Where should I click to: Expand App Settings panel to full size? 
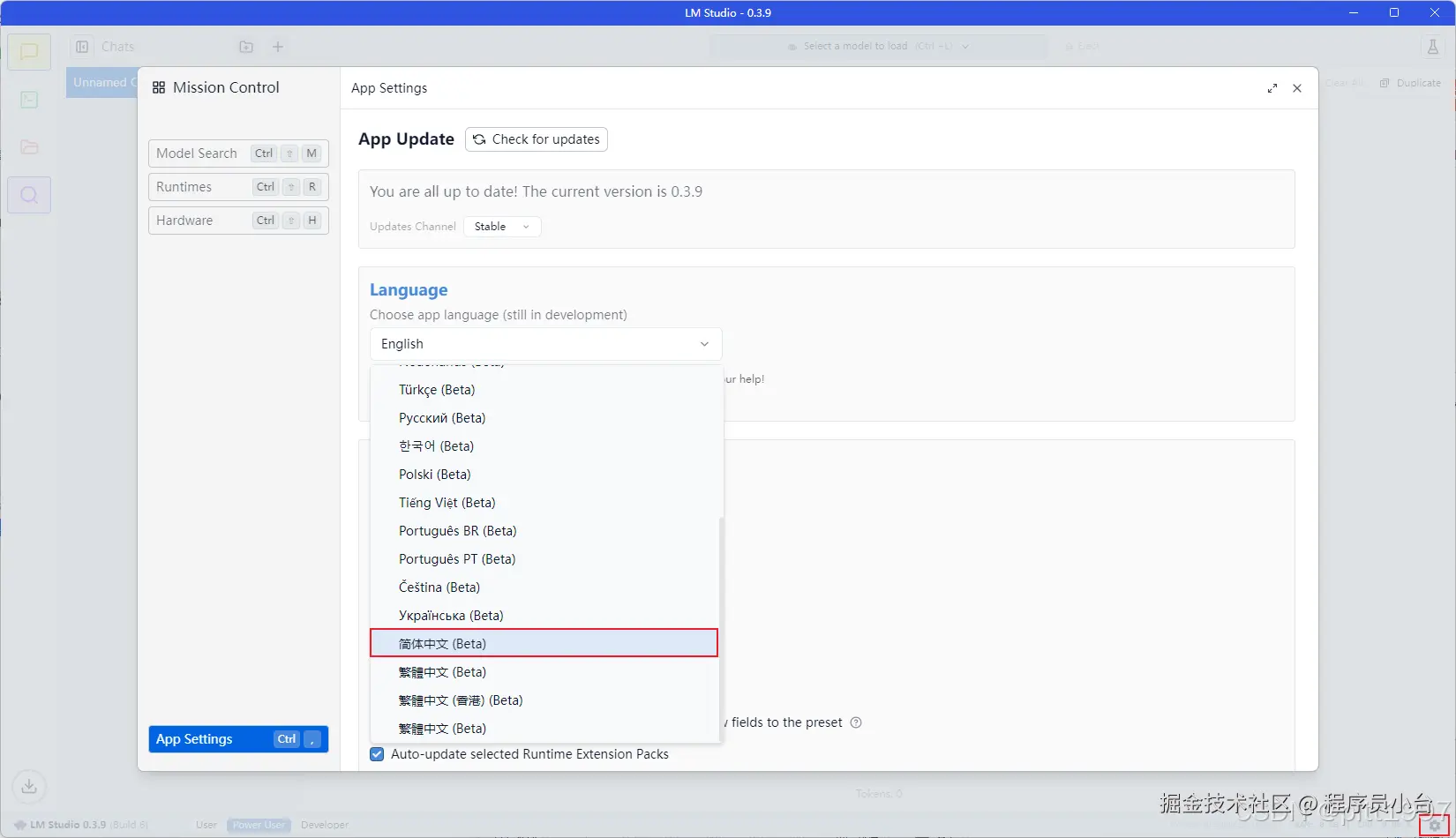(1272, 88)
